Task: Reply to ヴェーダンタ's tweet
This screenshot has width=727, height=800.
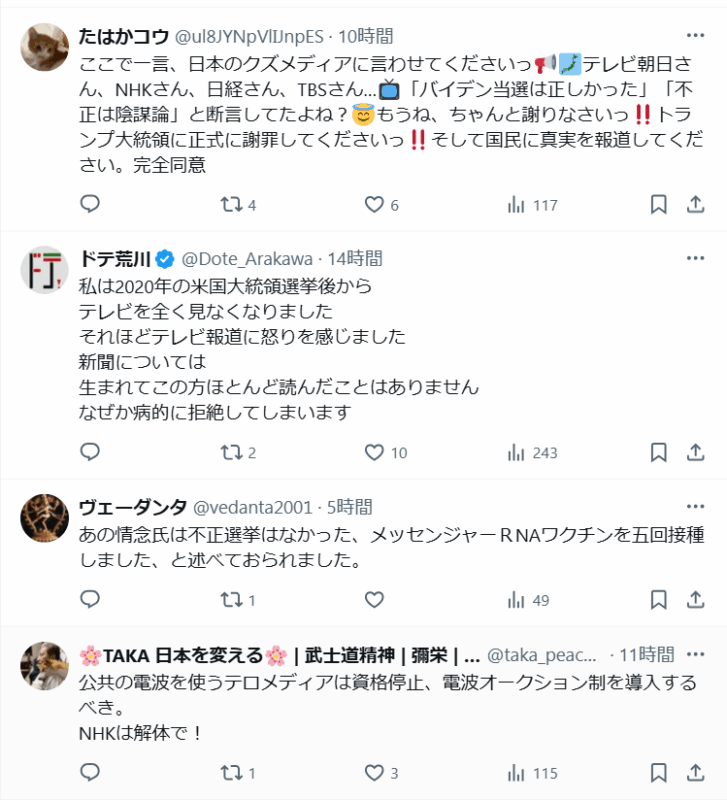Action: point(90,601)
